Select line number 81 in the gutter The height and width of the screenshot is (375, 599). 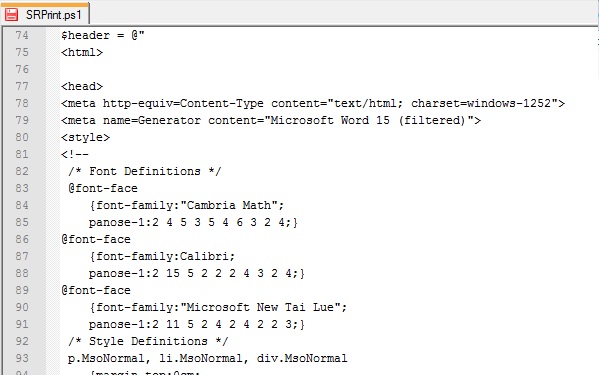click(x=22, y=154)
